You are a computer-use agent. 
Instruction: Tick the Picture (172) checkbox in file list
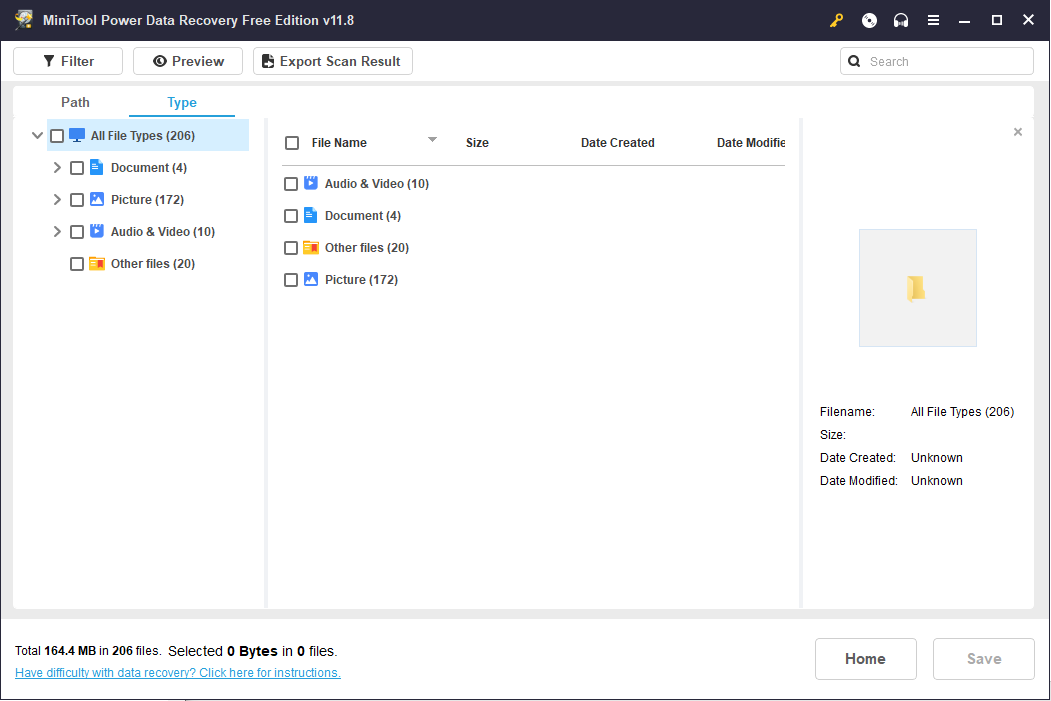pos(291,280)
